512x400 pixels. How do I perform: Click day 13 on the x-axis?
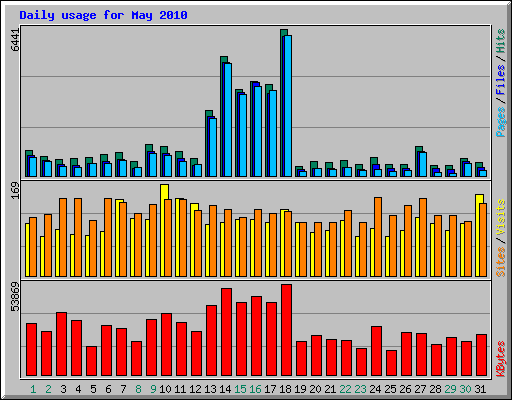(210, 389)
